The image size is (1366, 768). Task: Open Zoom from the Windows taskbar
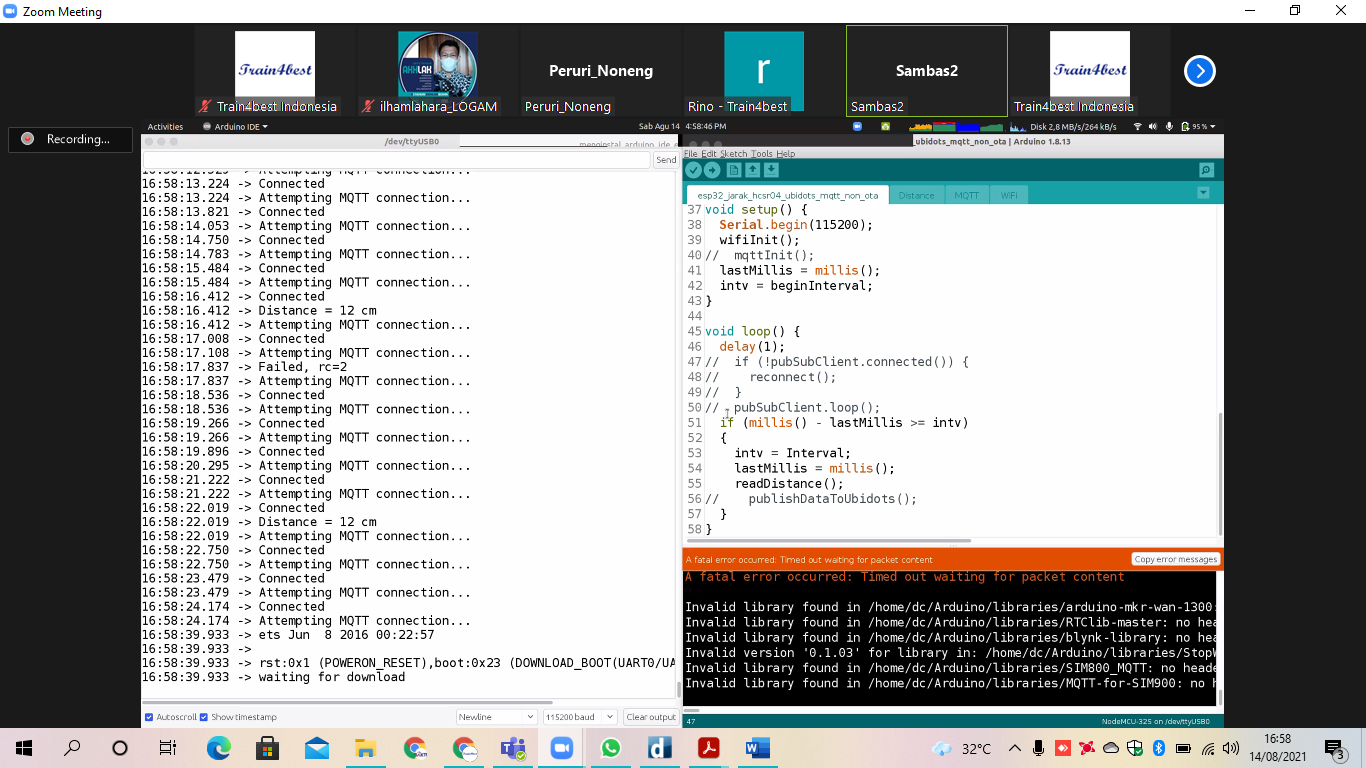point(560,748)
